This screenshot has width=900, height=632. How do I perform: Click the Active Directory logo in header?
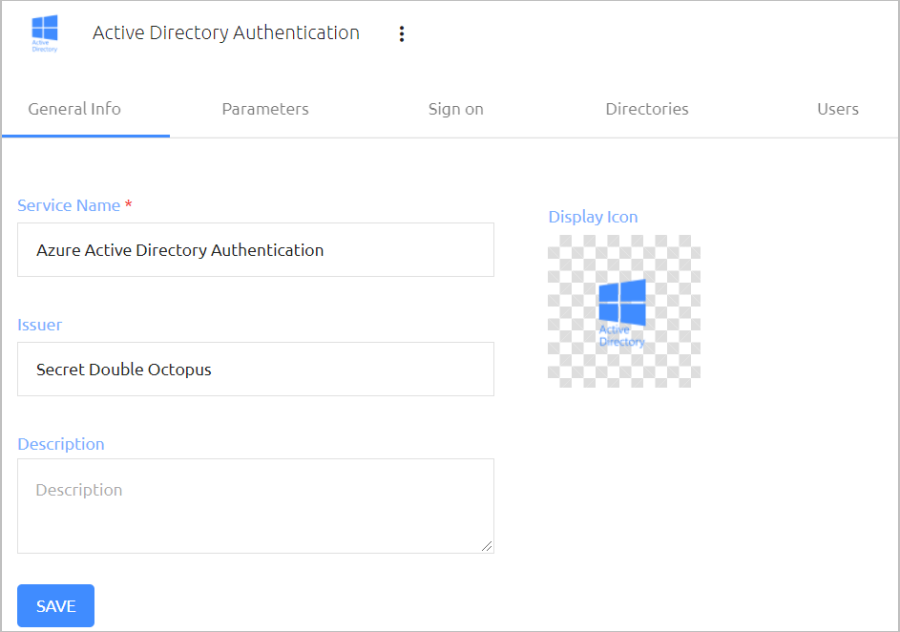coord(45,33)
